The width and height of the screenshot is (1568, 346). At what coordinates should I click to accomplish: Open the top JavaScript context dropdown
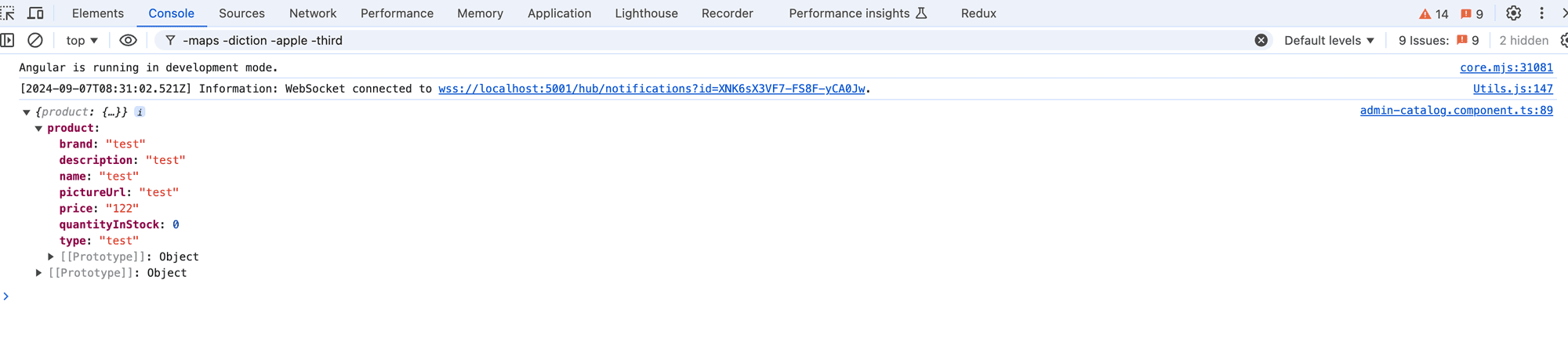(82, 40)
